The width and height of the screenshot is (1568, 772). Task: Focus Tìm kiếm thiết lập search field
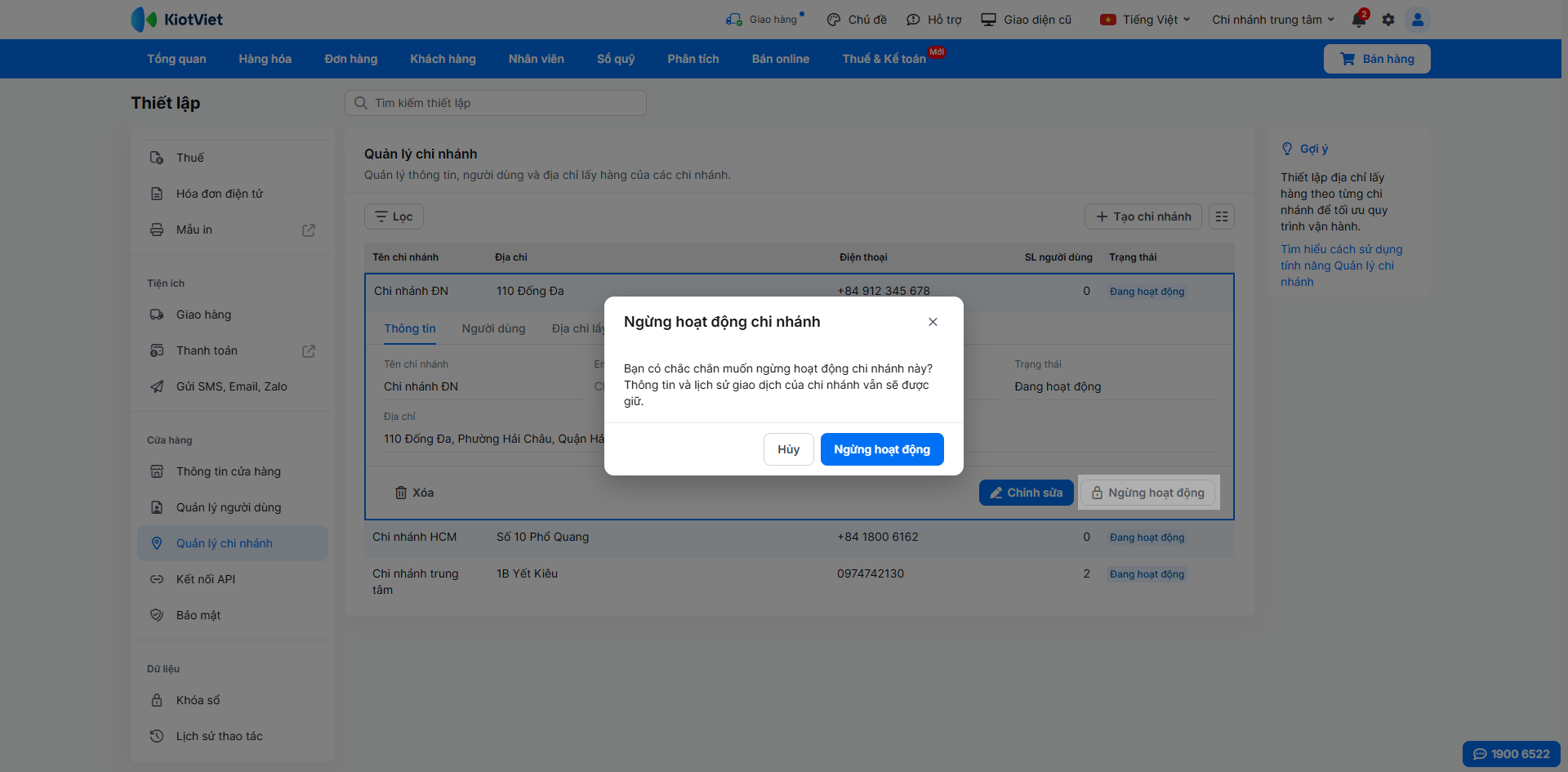click(x=496, y=103)
